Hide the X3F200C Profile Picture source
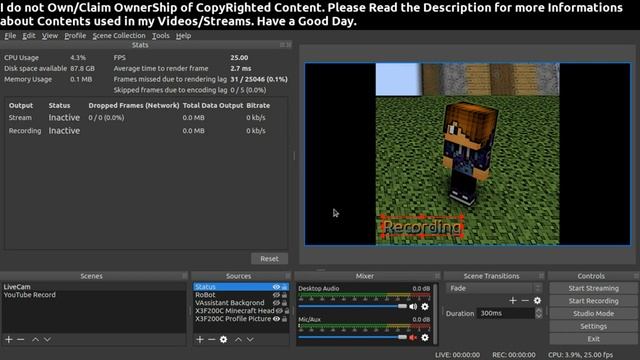This screenshot has width=640, height=360. [x=276, y=319]
